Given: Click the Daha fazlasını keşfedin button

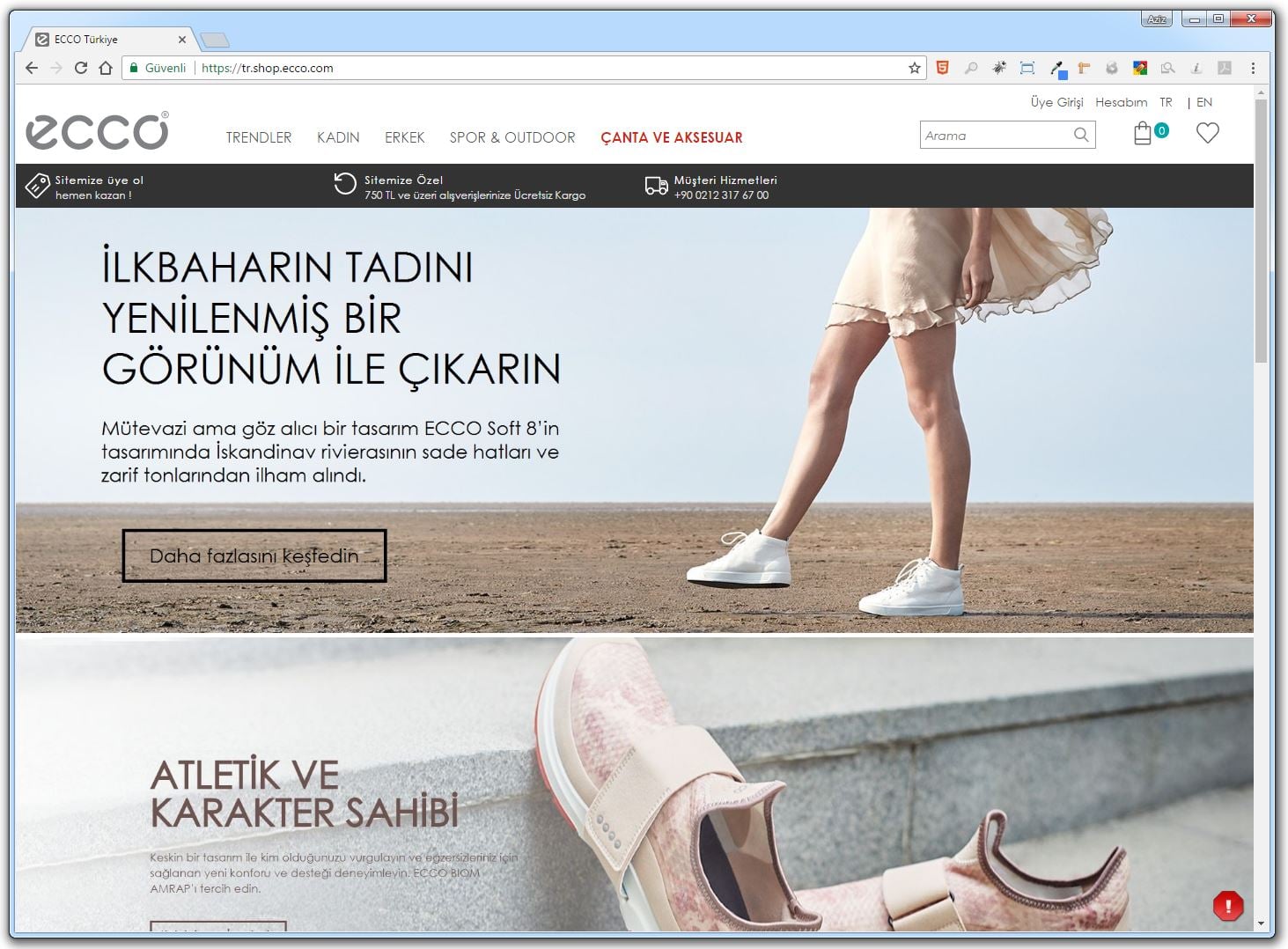Looking at the screenshot, I should pyautogui.click(x=254, y=555).
